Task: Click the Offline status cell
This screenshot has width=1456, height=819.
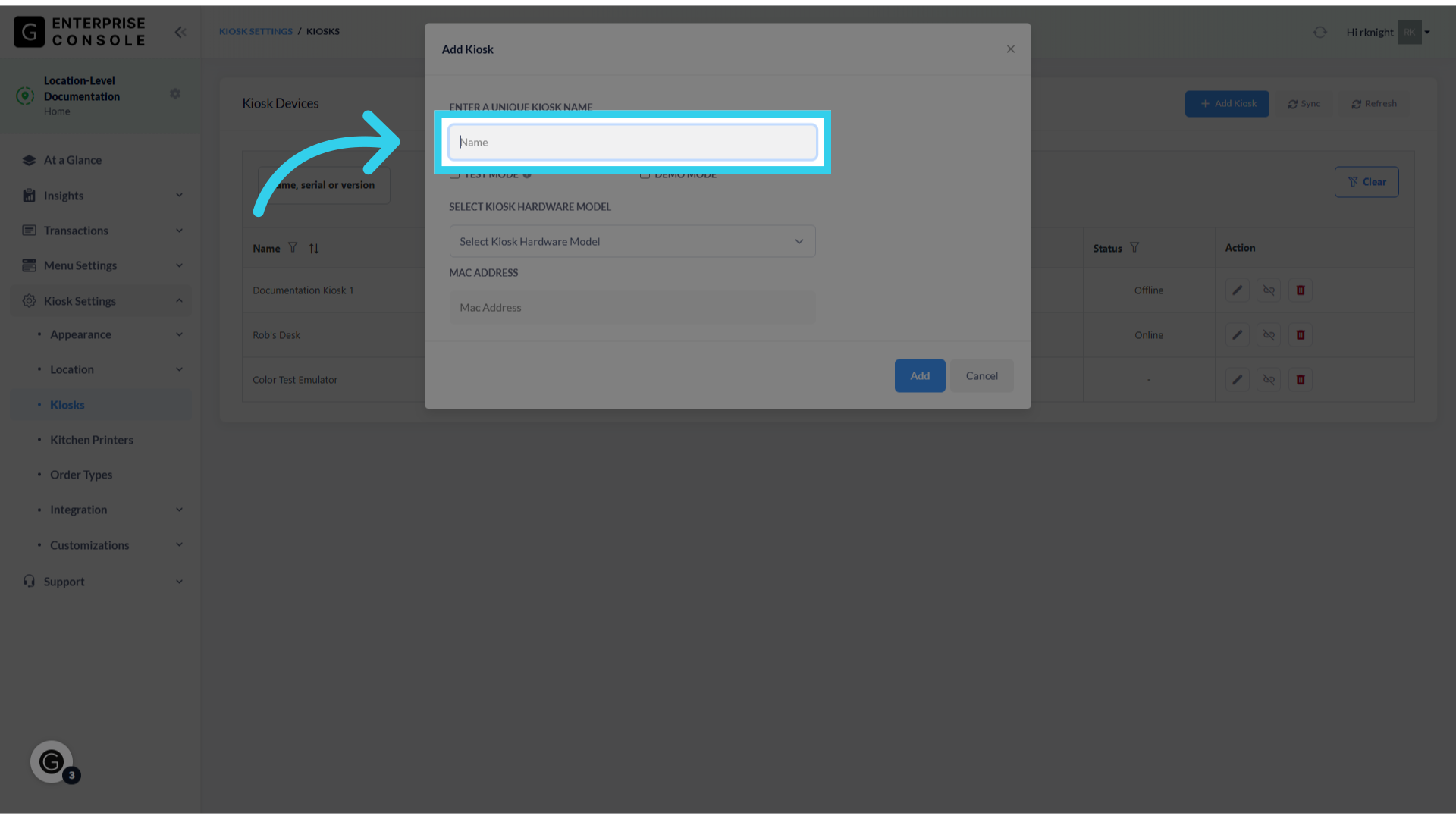Action: pos(1149,290)
